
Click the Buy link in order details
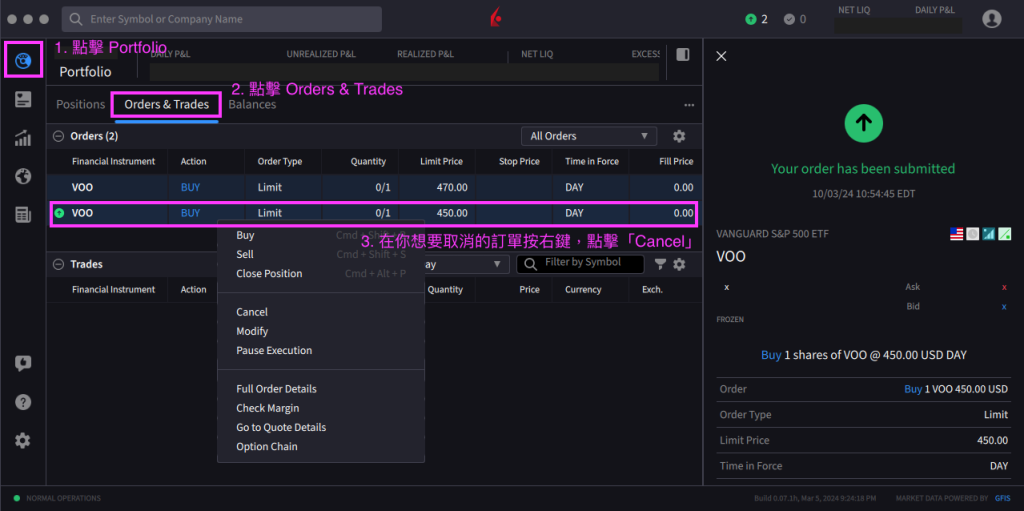(771, 355)
